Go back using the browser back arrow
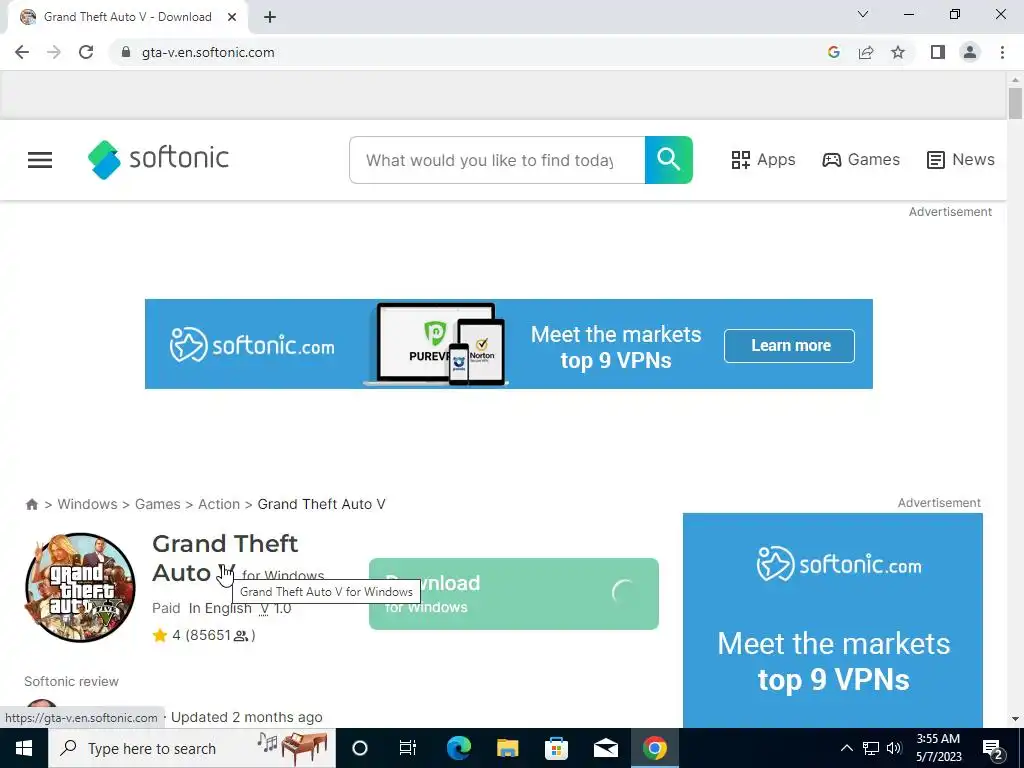The height and width of the screenshot is (768, 1024). [x=22, y=52]
